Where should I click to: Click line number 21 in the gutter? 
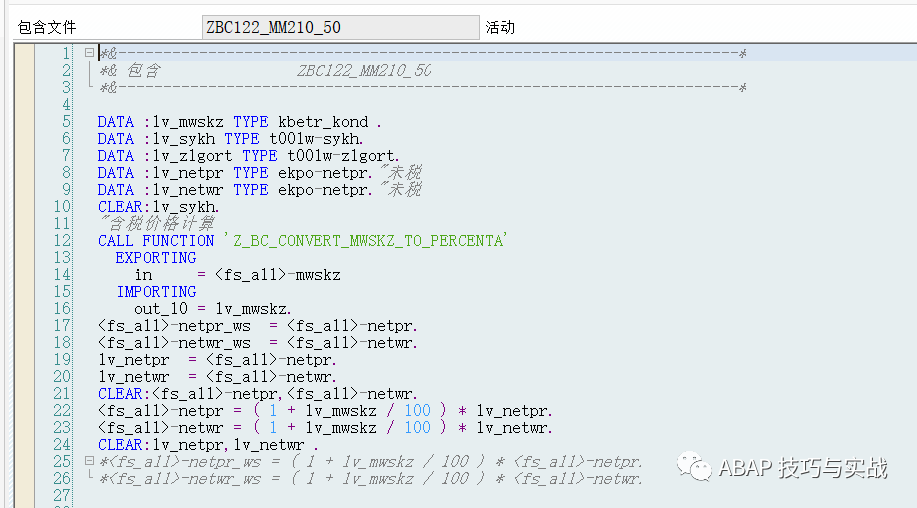pos(62,393)
